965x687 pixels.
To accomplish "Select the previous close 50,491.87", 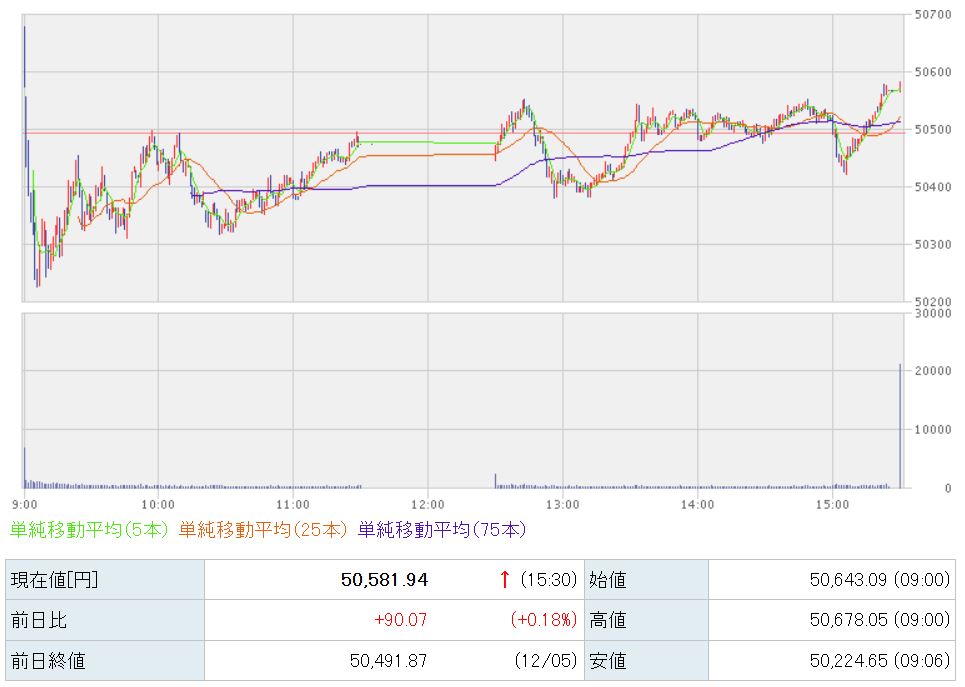I will [389, 660].
